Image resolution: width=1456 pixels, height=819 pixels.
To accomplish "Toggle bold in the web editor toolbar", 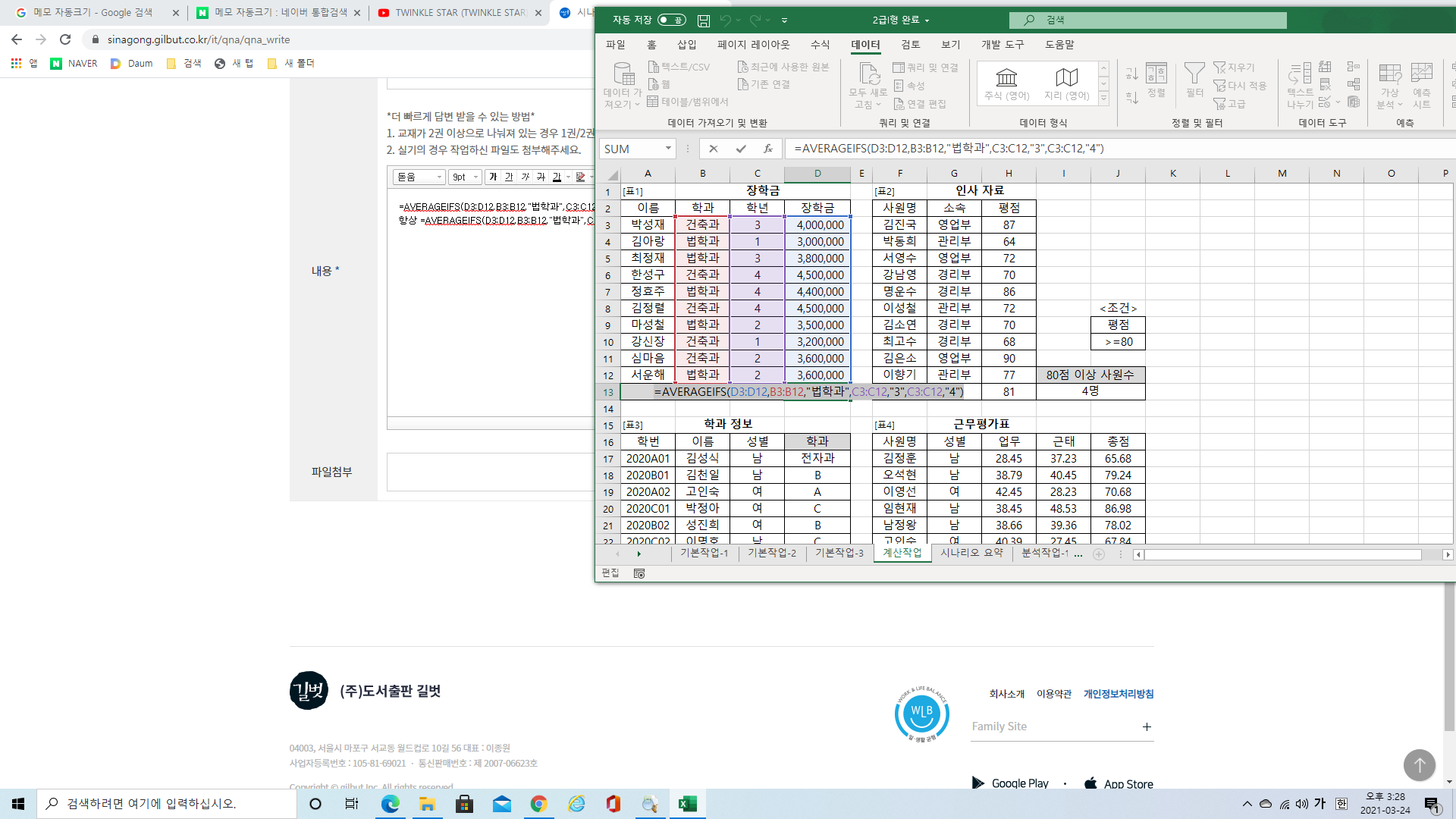I will [x=493, y=177].
